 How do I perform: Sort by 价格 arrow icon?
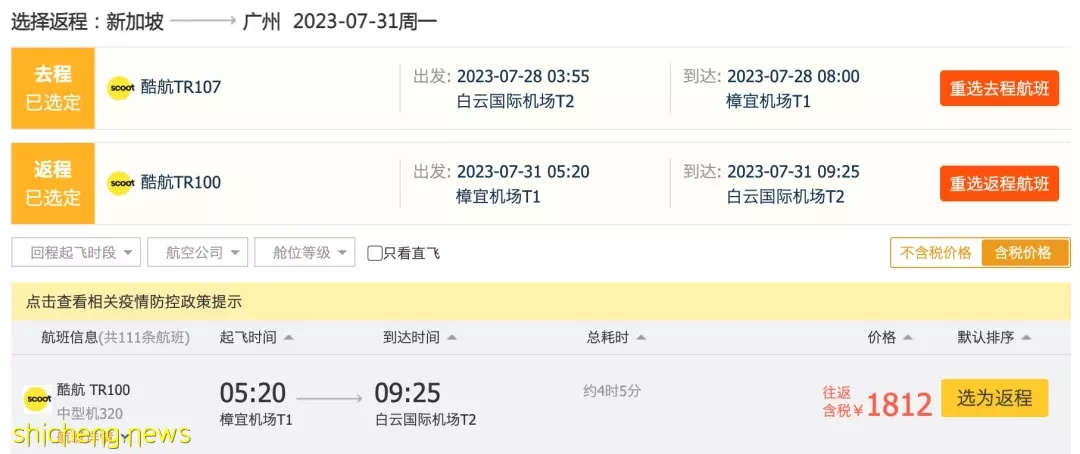(x=907, y=338)
